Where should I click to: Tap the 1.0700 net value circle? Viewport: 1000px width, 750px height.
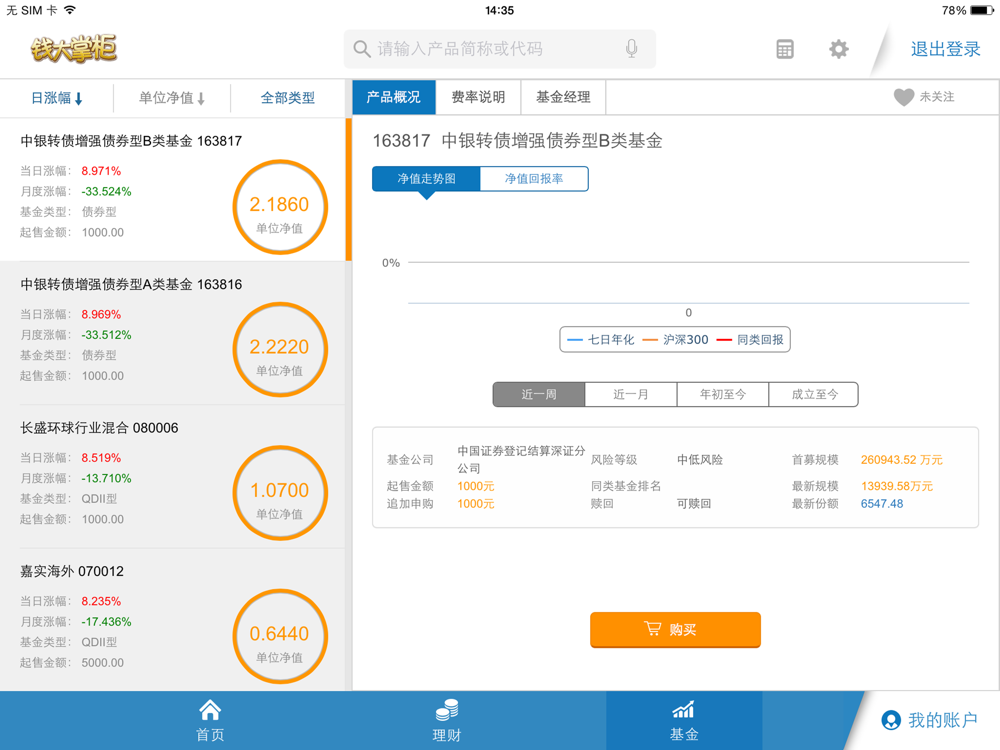click(279, 494)
